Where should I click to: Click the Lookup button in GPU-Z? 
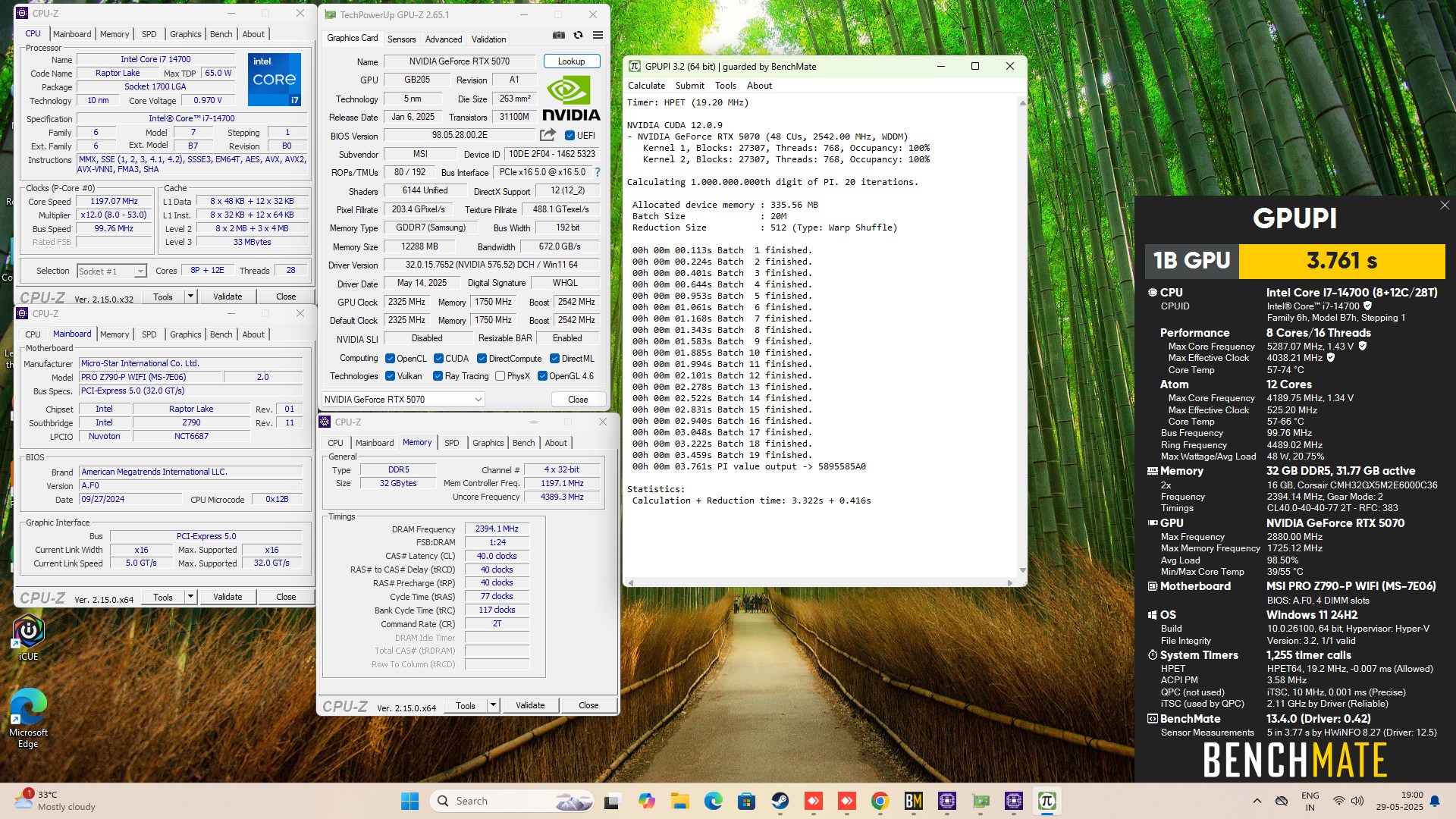coord(571,61)
